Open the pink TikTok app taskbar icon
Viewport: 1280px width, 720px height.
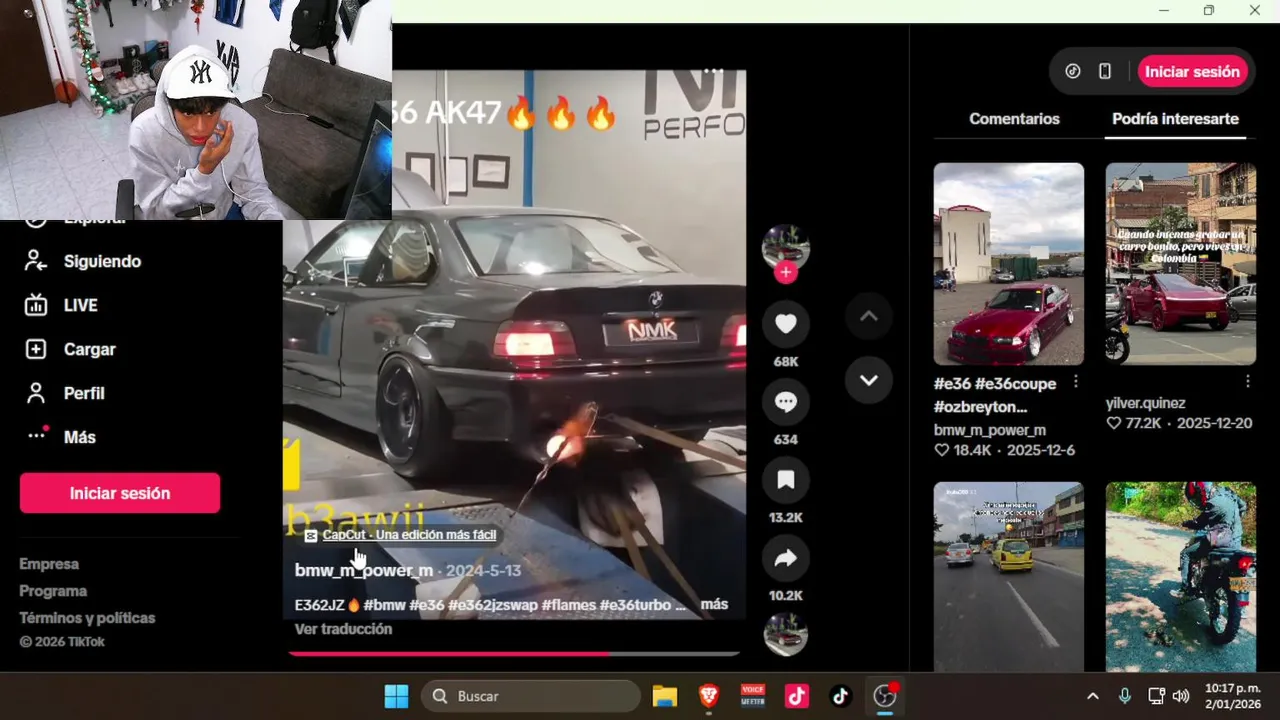[x=797, y=696]
